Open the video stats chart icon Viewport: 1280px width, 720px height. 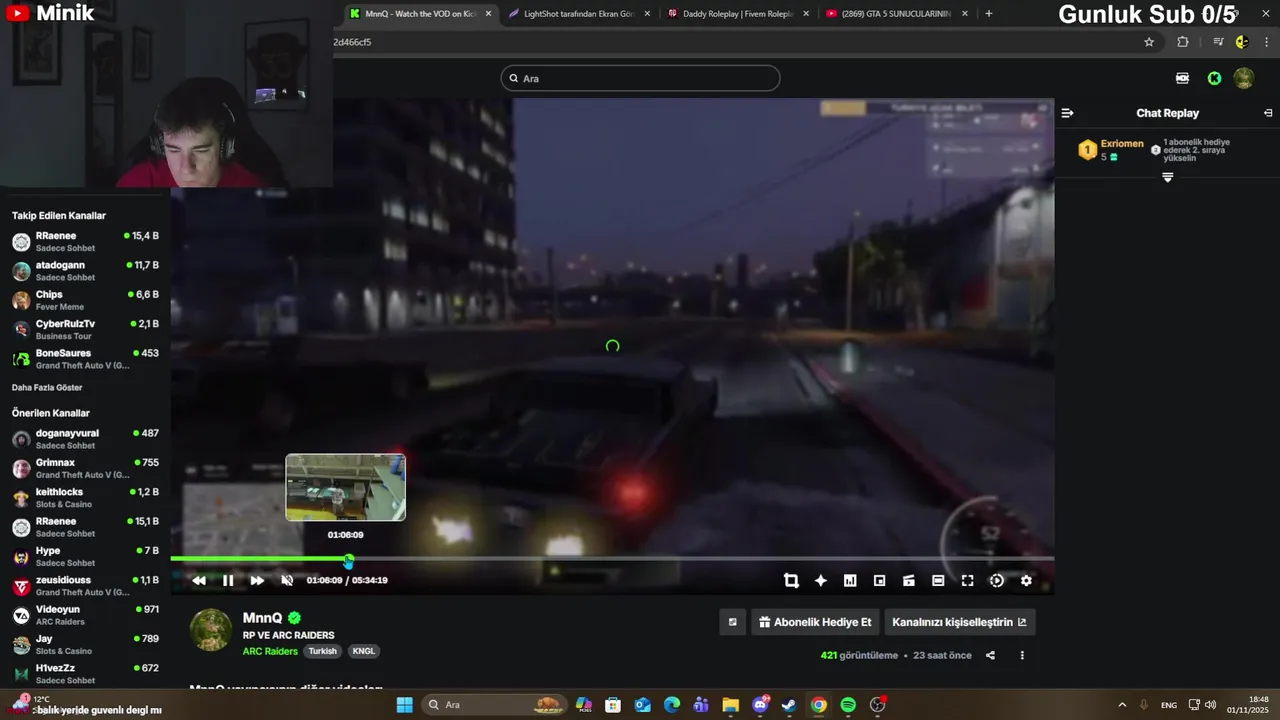[x=850, y=580]
